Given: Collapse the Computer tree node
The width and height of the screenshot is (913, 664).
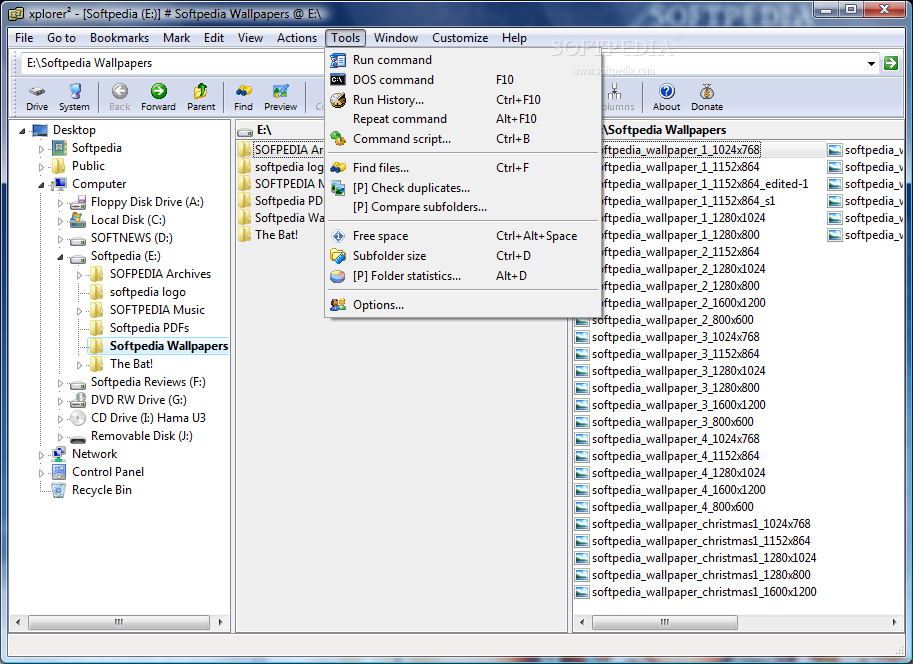Looking at the screenshot, I should [x=41, y=185].
